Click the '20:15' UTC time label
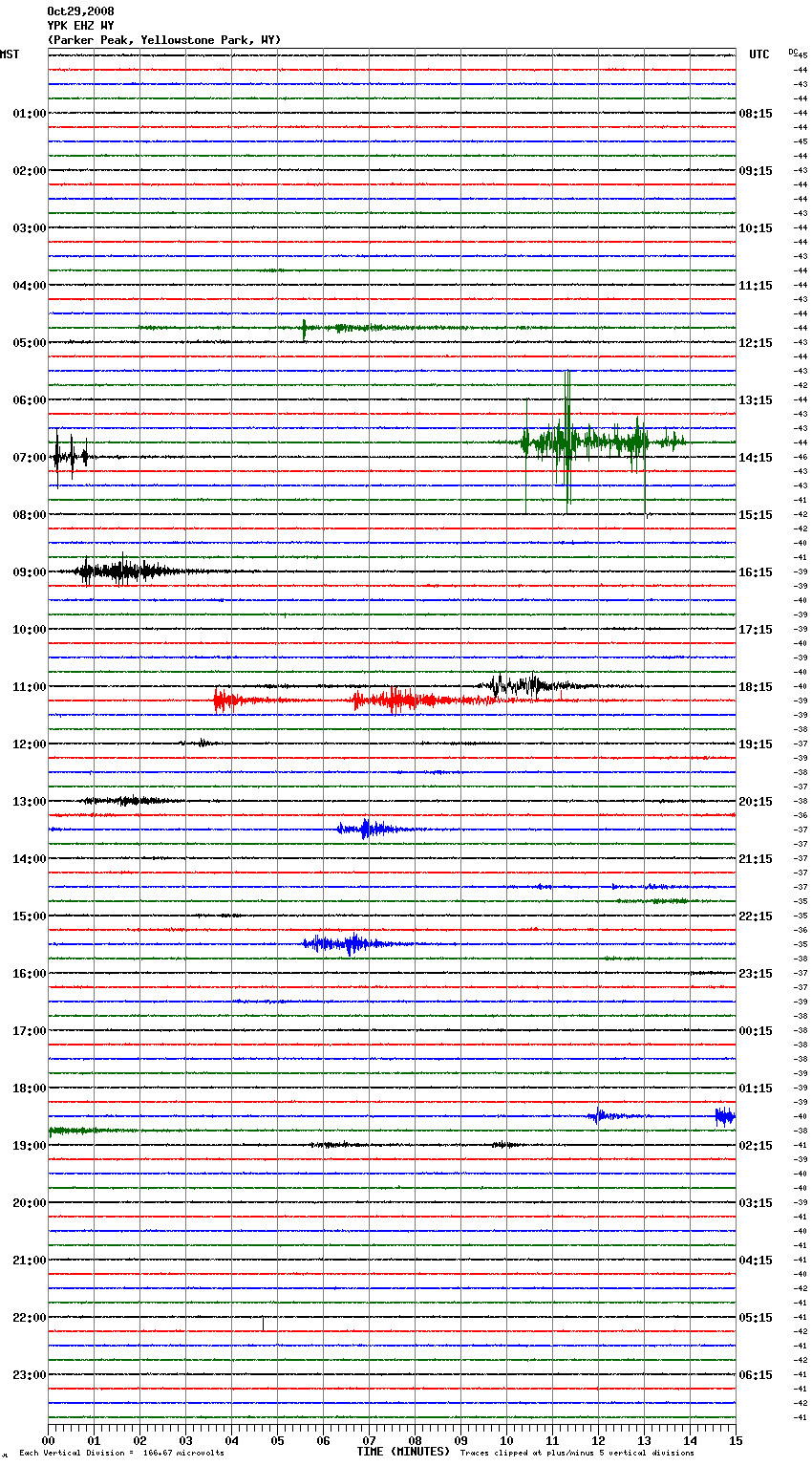This screenshot has height=1466, width=812. pyautogui.click(x=756, y=802)
